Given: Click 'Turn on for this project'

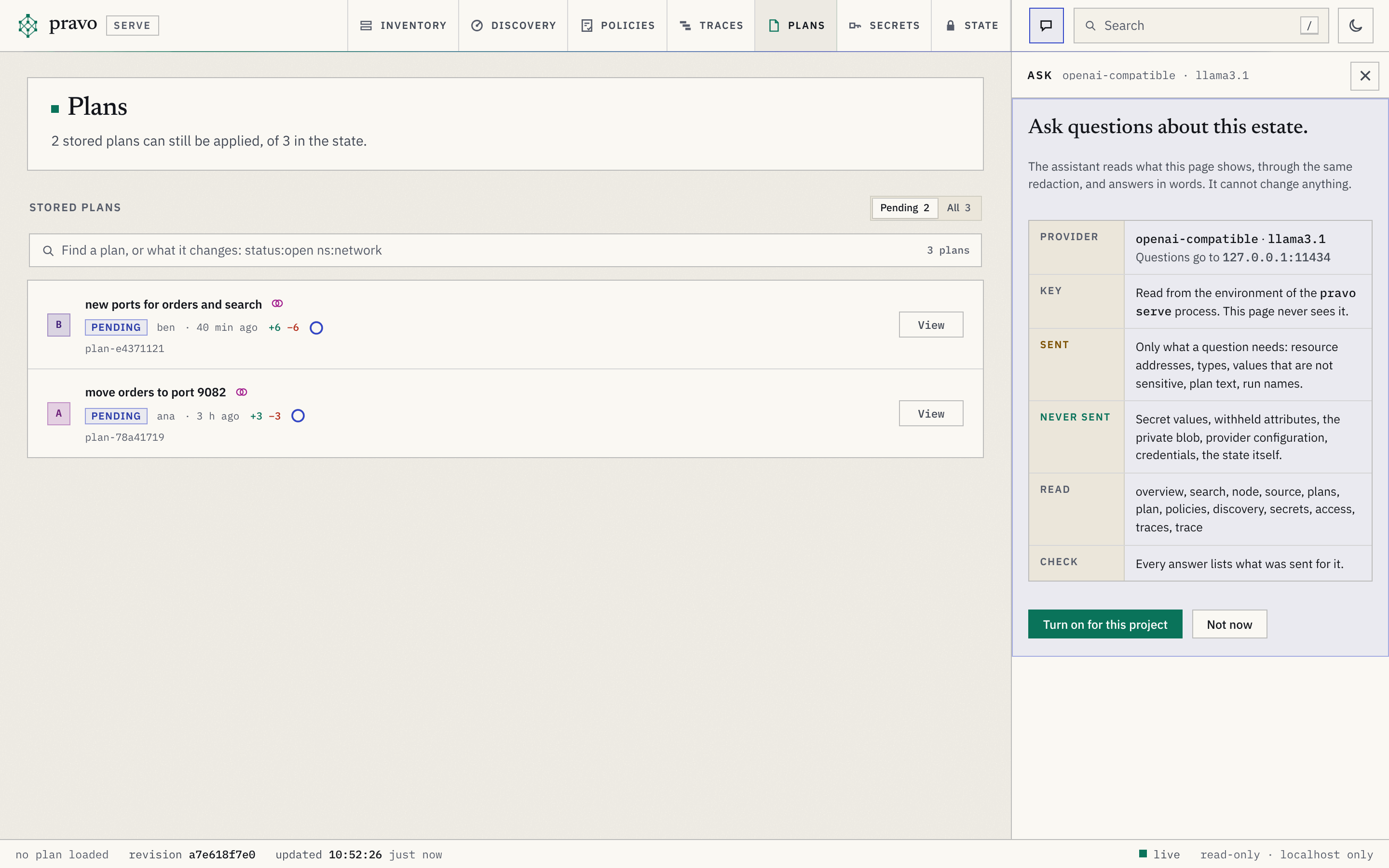Looking at the screenshot, I should (1105, 624).
